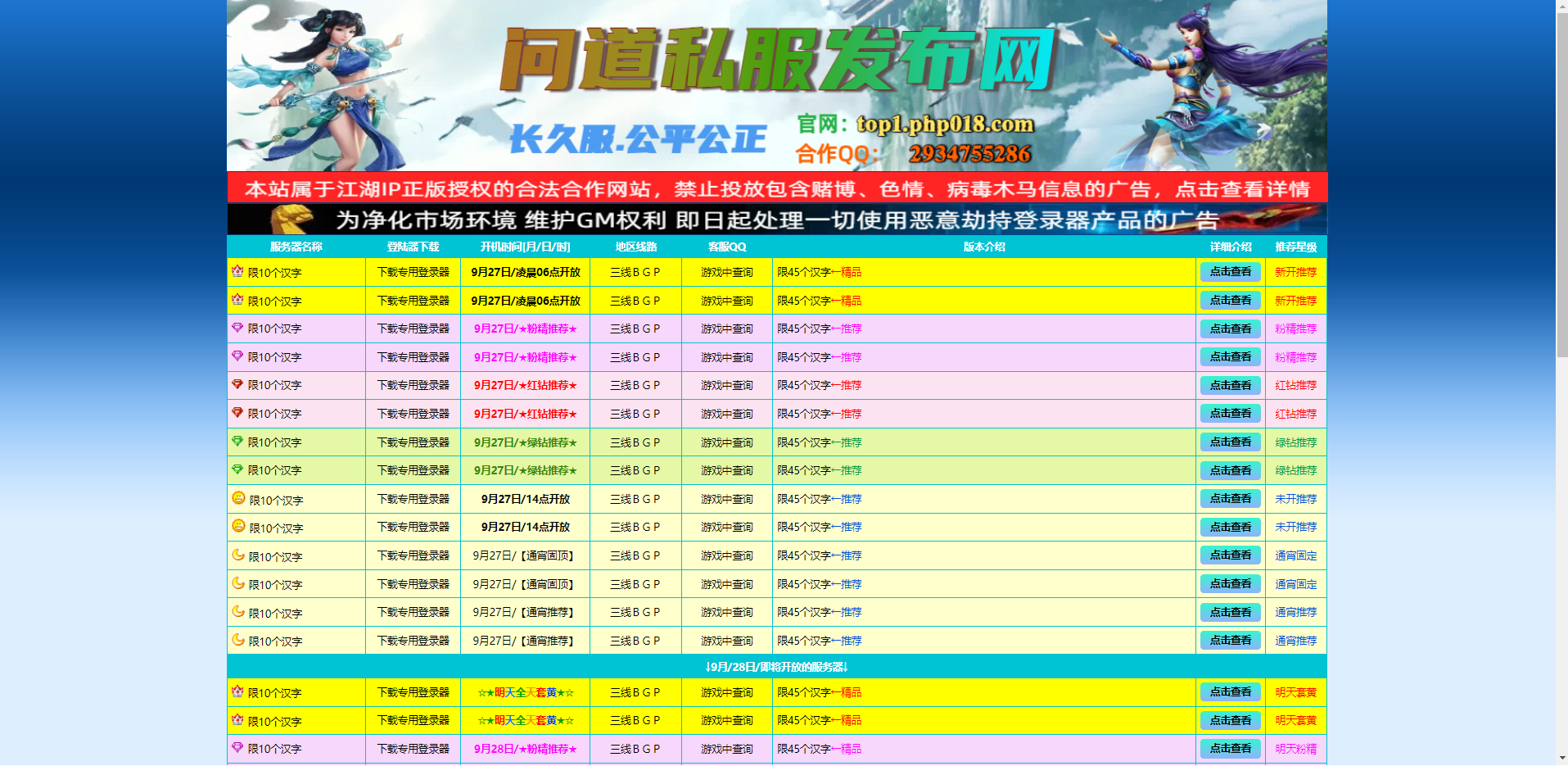Click the scrollbar up arrow

tap(1561, 6)
